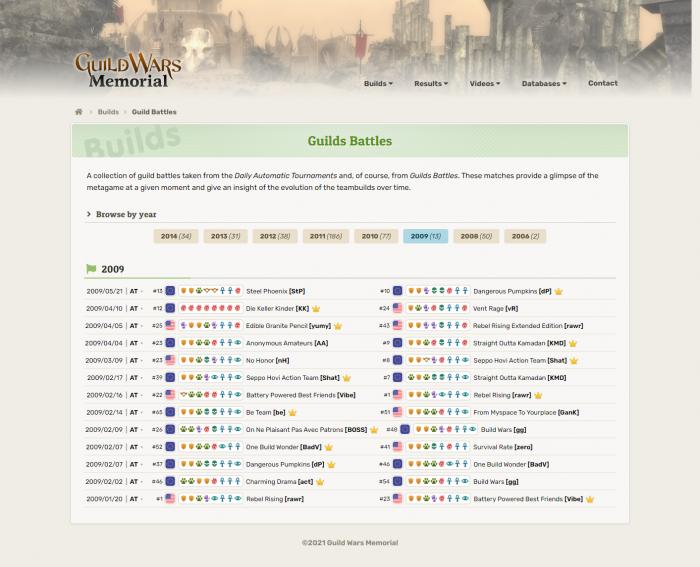Click EU flag beside Anonymous Amateurs [AA]

click(x=170, y=343)
